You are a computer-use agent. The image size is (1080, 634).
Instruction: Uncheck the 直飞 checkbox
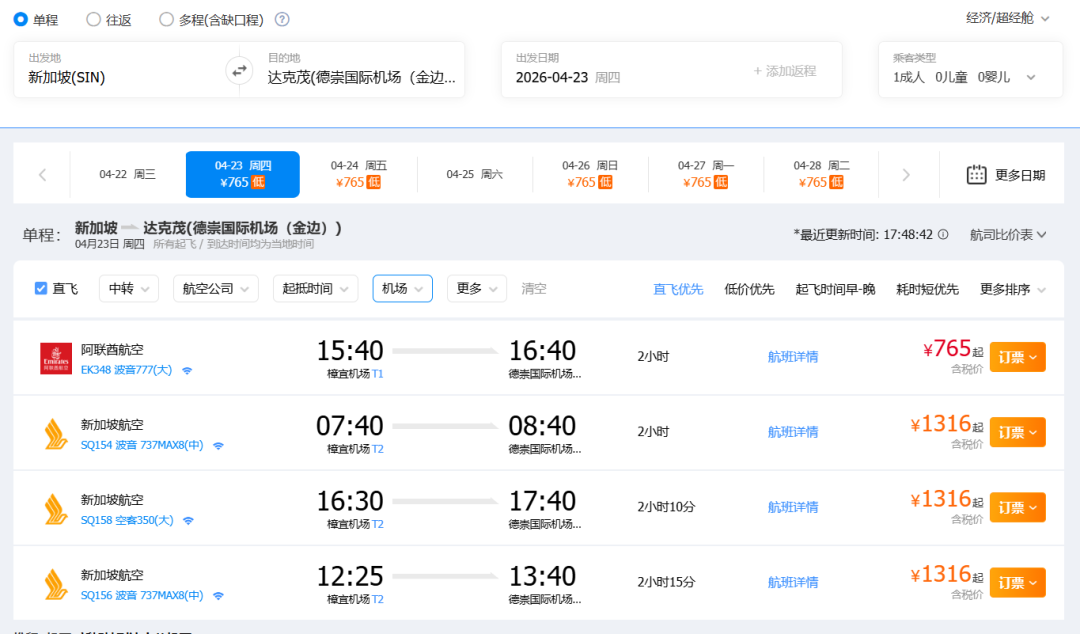[x=41, y=289]
